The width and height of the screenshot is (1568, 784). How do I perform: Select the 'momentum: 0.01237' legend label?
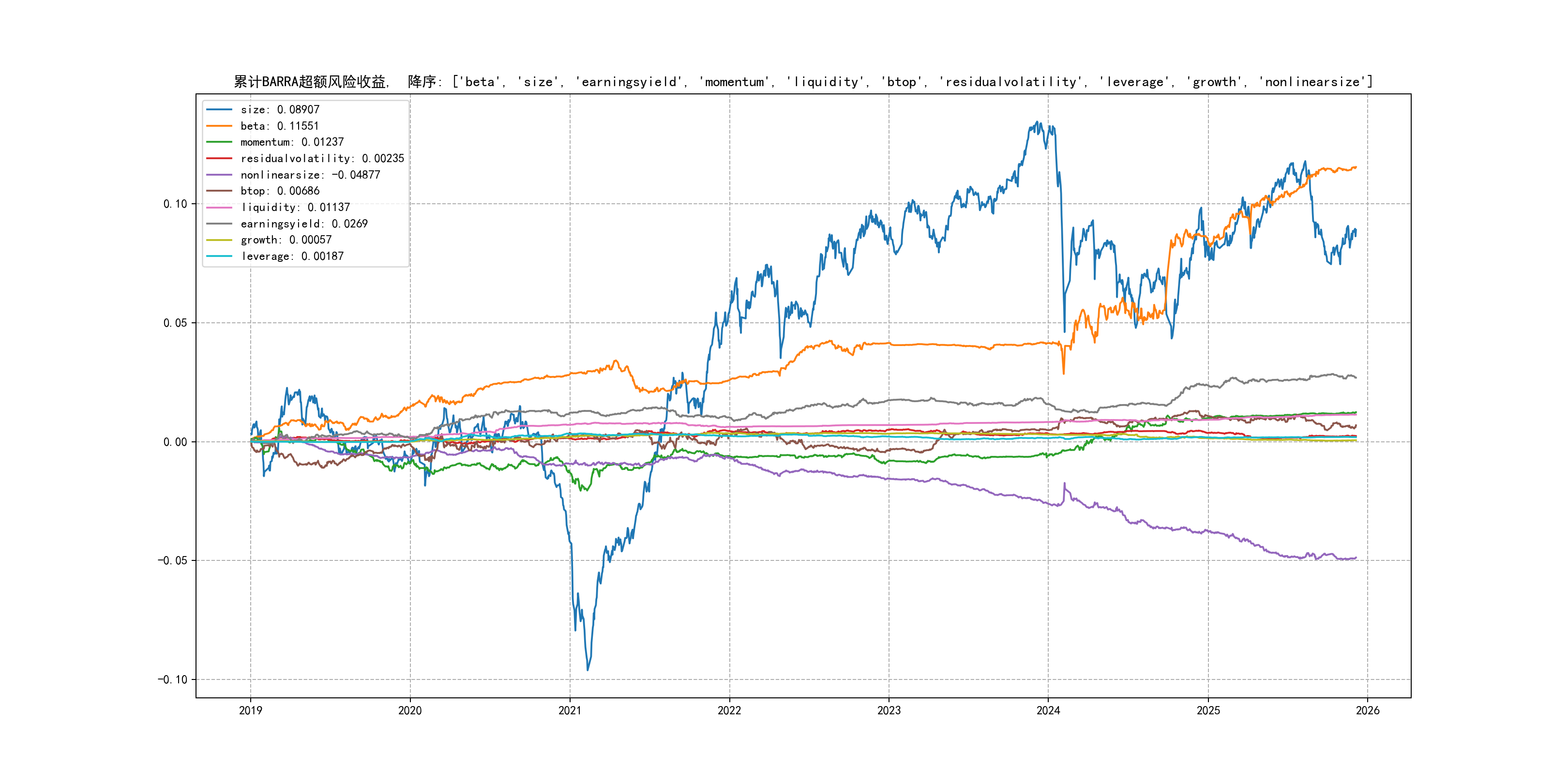291,142
